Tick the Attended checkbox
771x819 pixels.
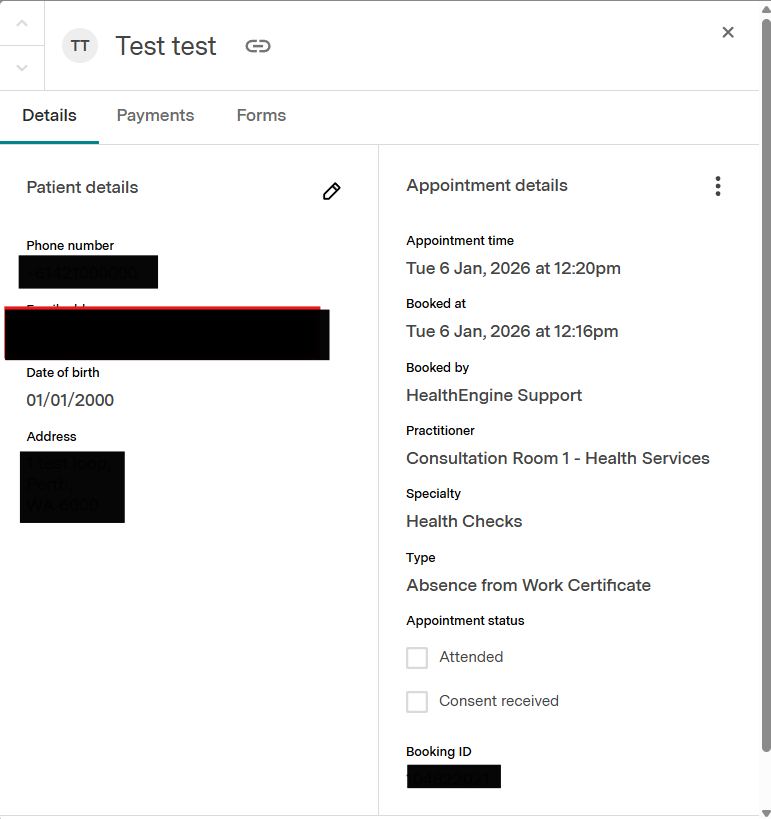(417, 658)
